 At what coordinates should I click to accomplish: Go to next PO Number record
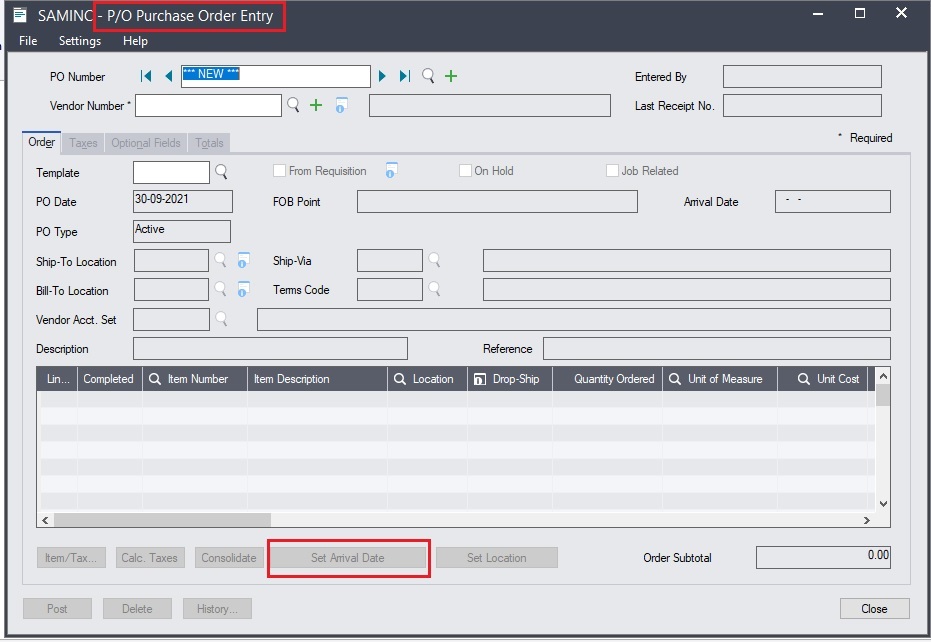click(x=382, y=76)
